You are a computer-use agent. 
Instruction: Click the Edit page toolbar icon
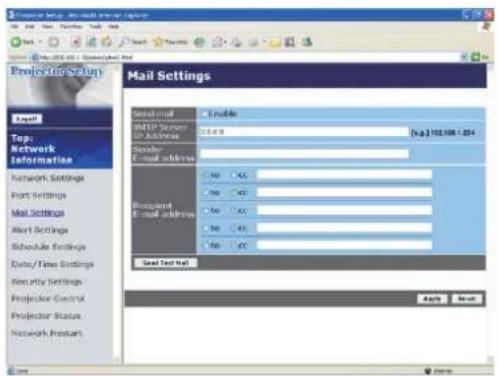click(x=254, y=42)
